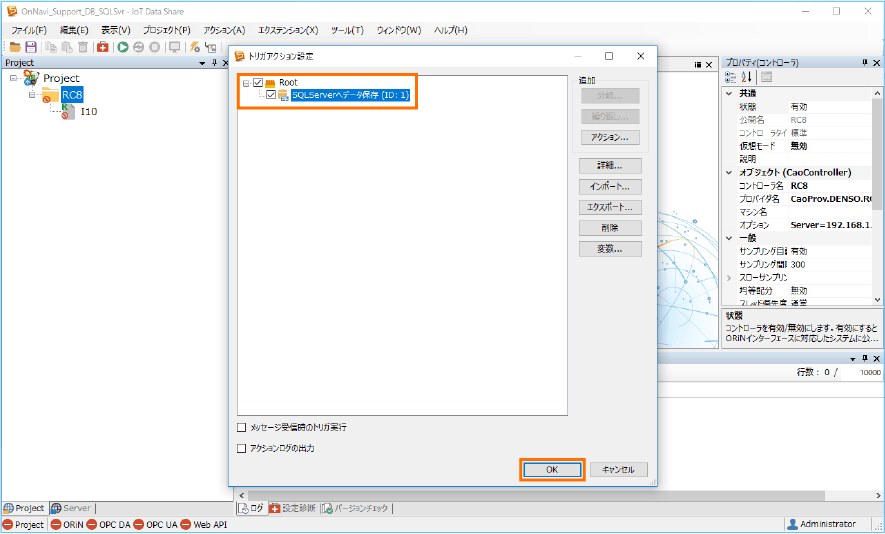Click the lightning trigger settings icon
This screenshot has height=534, width=885.
(x=195, y=47)
